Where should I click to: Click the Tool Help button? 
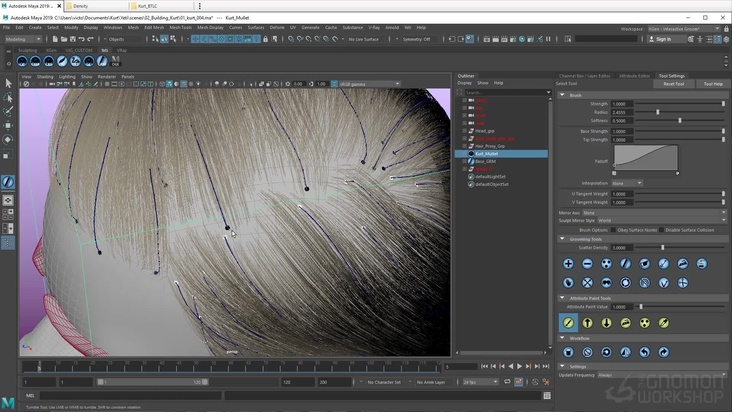click(x=713, y=84)
